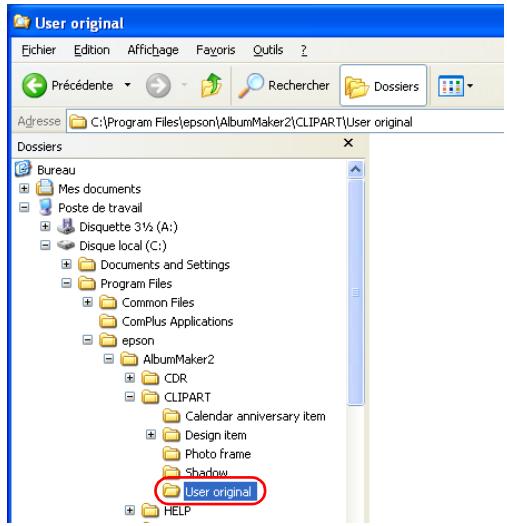Click the green Précédente back arrow icon
507x526 pixels.
tap(34, 86)
